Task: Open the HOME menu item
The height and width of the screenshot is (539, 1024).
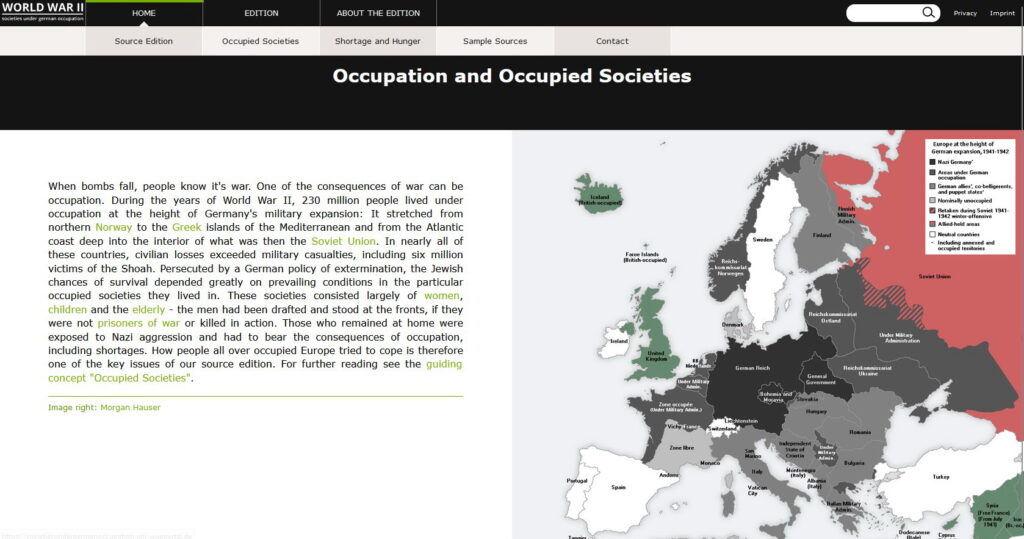Action: point(144,13)
